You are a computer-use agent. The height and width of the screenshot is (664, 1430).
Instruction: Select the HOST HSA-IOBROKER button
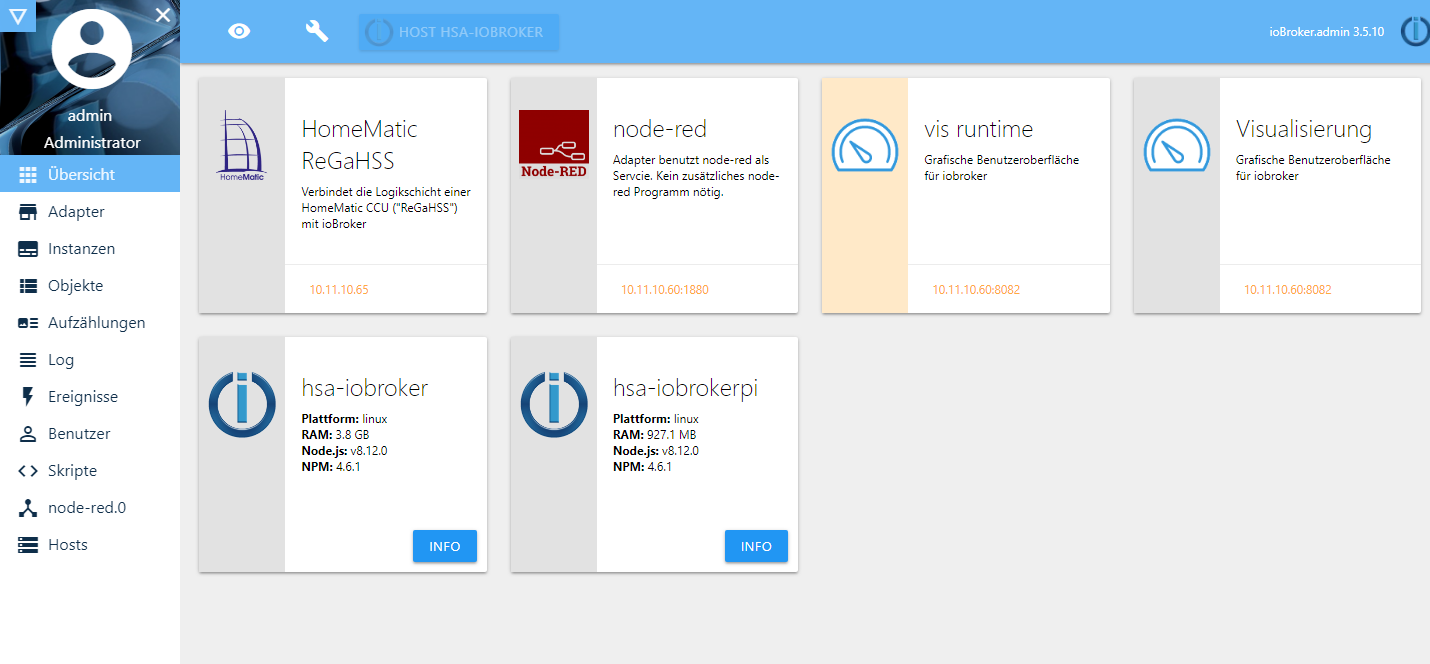click(x=459, y=32)
